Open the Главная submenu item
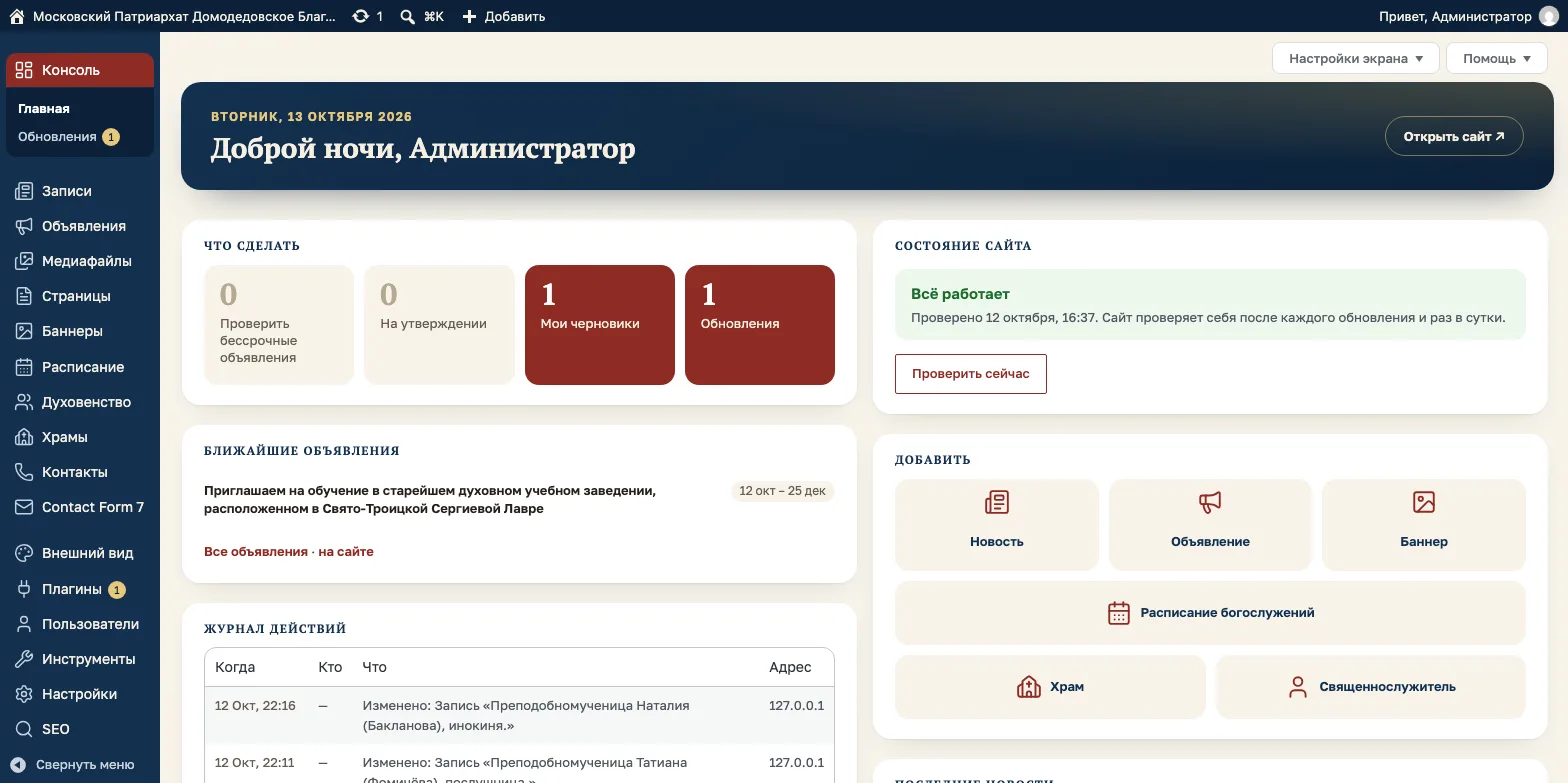1568x783 pixels. coord(44,108)
